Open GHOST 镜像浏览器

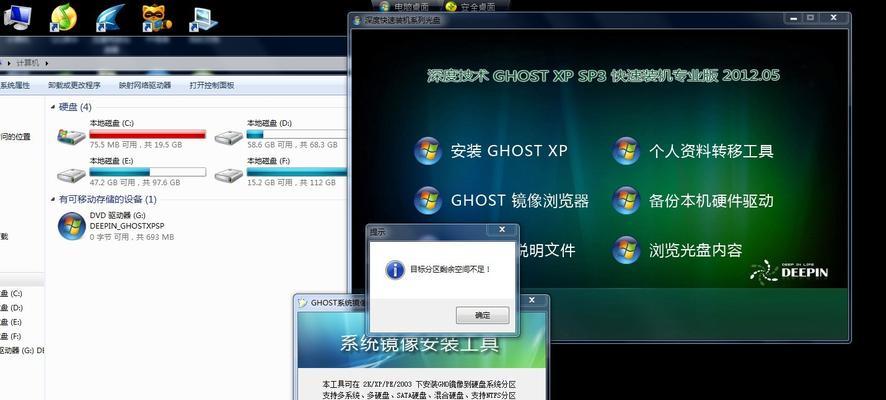coord(502,201)
